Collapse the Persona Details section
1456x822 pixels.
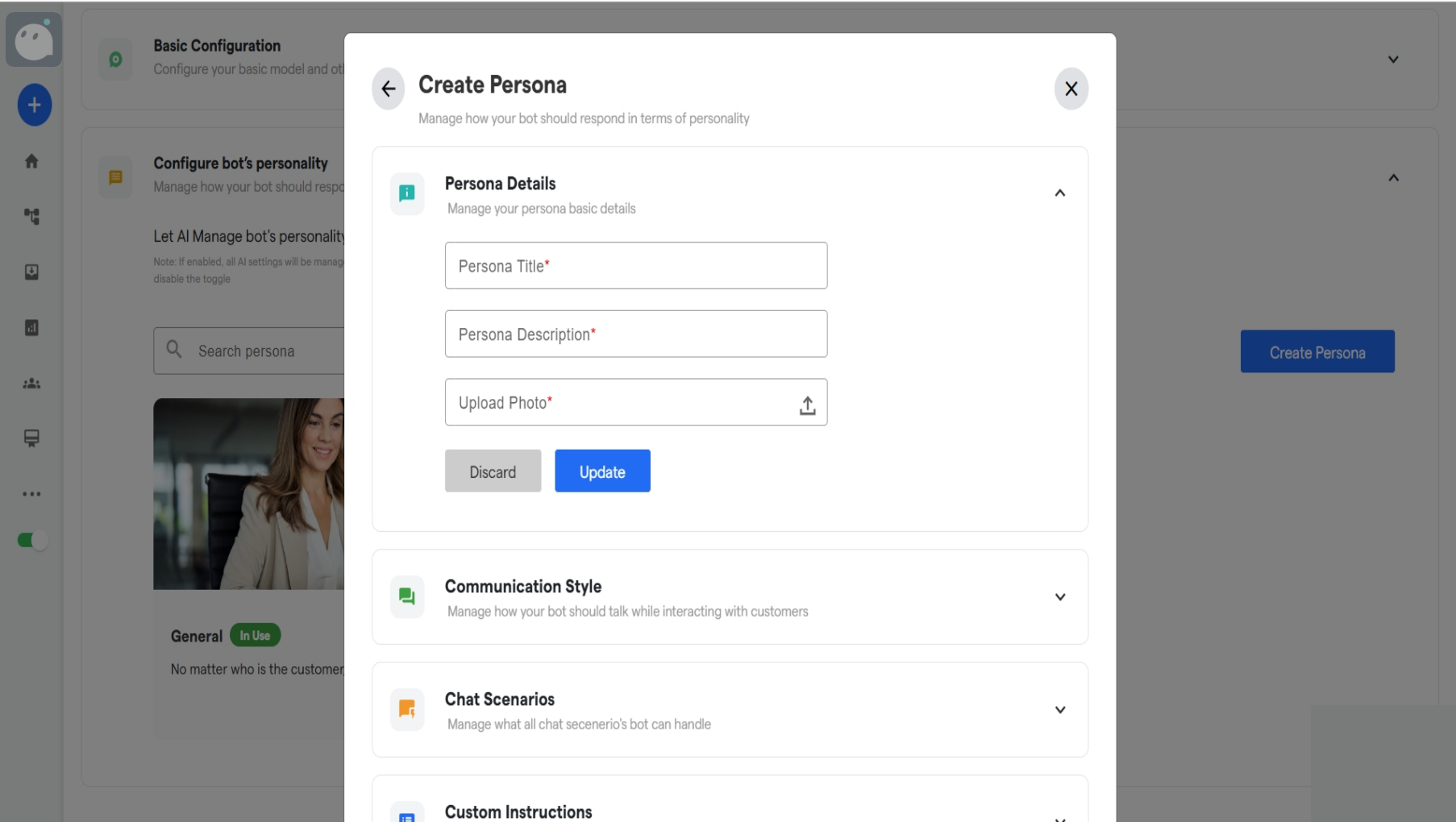point(1060,193)
